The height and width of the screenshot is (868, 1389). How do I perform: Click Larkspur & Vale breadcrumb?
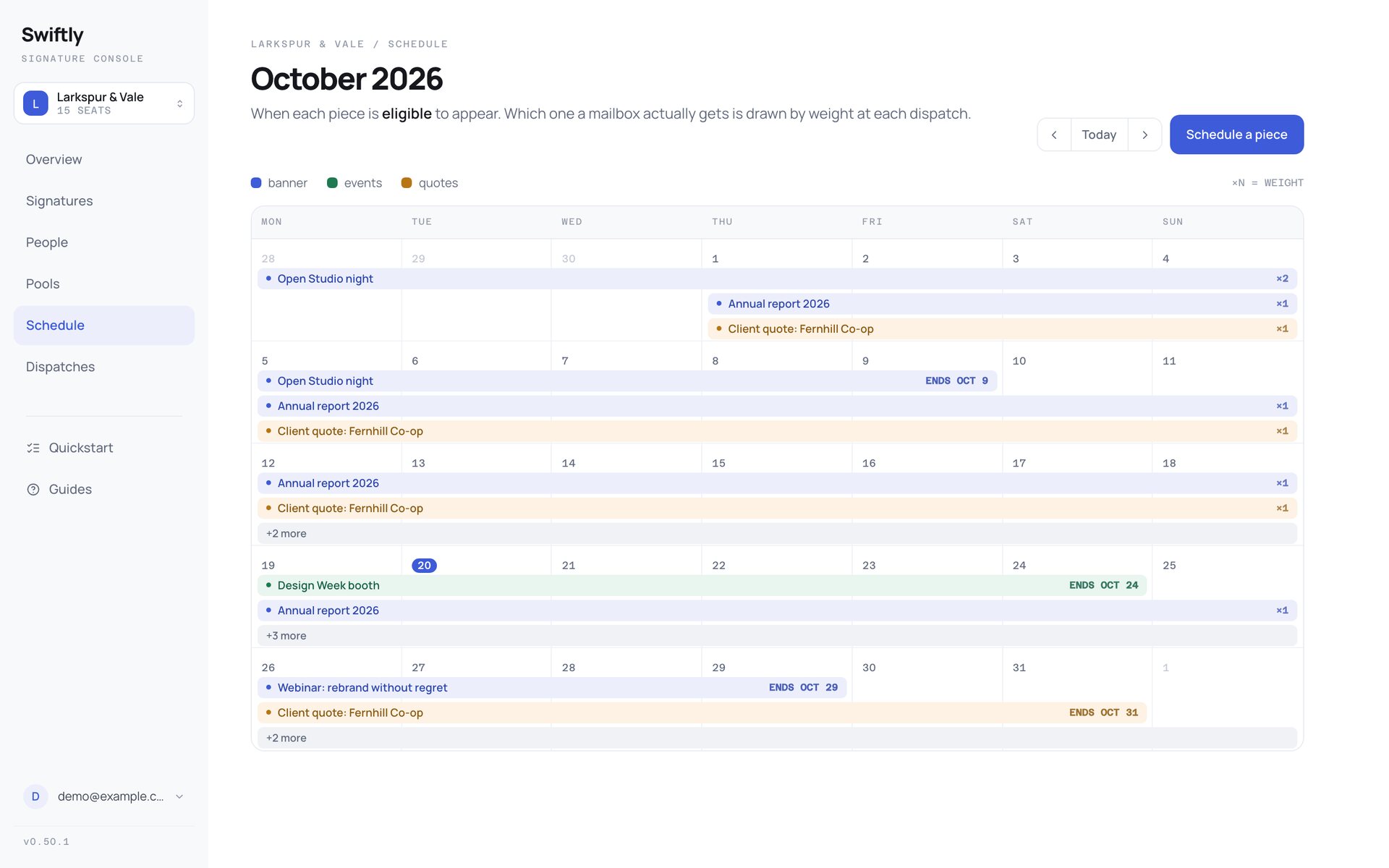click(307, 44)
